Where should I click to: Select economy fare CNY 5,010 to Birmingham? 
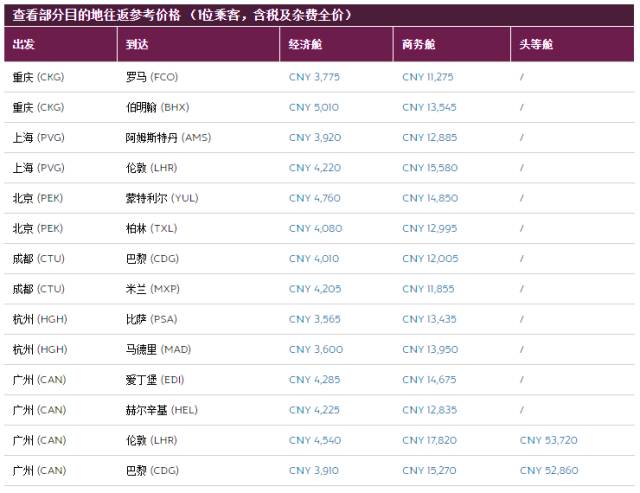pyautogui.click(x=313, y=107)
